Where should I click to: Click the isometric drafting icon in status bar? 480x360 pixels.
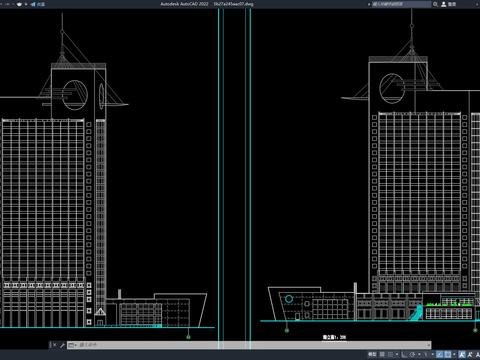425,354
